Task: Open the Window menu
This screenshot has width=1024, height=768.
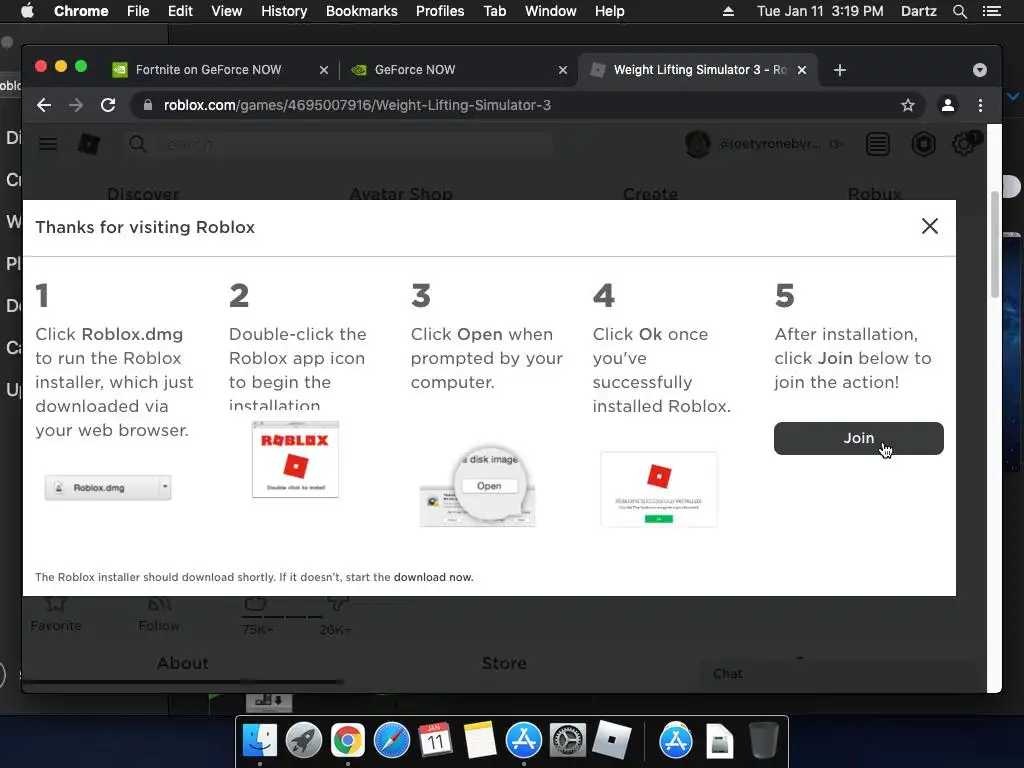Action: (551, 11)
